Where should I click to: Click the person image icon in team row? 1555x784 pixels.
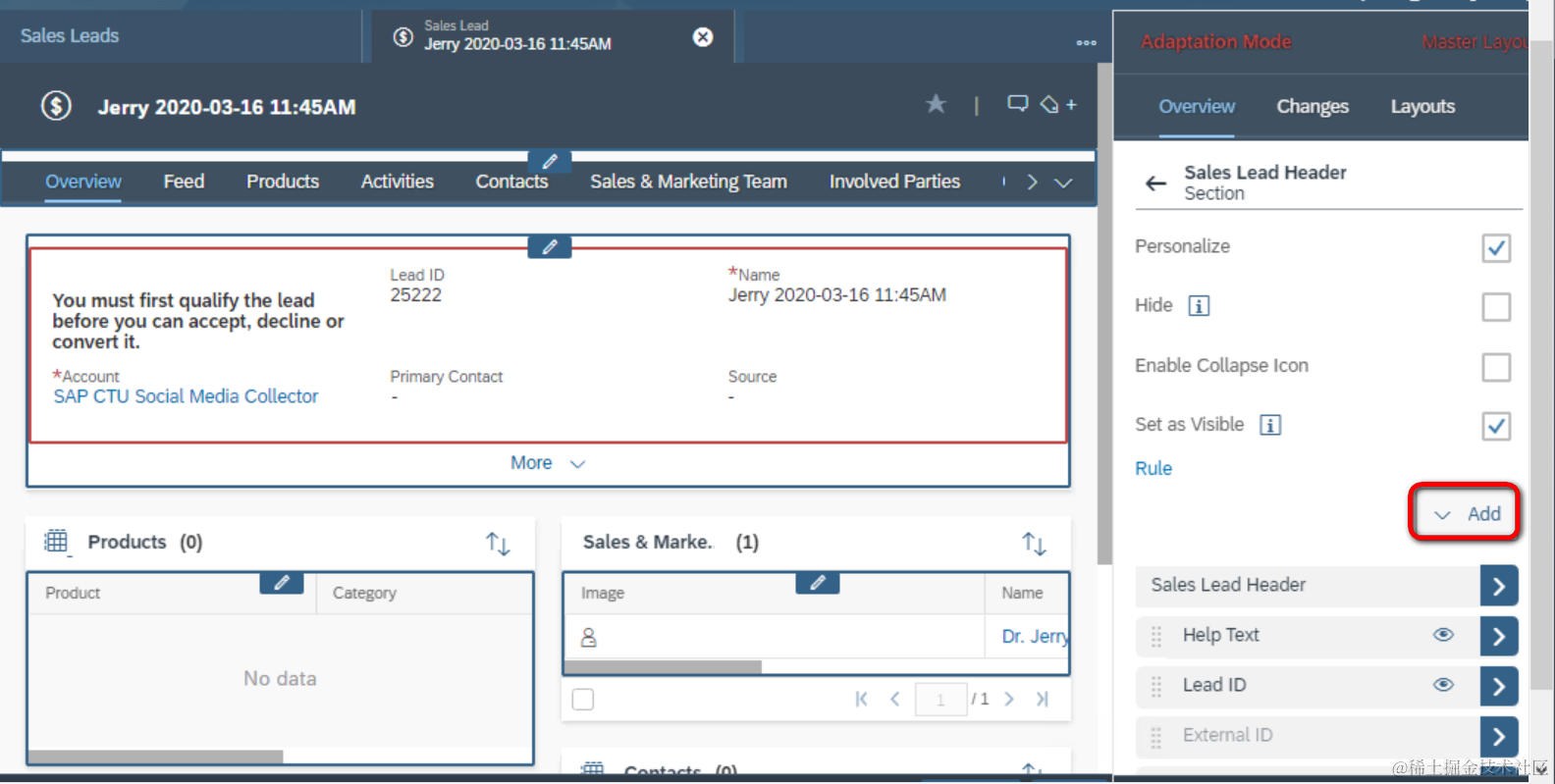[589, 638]
